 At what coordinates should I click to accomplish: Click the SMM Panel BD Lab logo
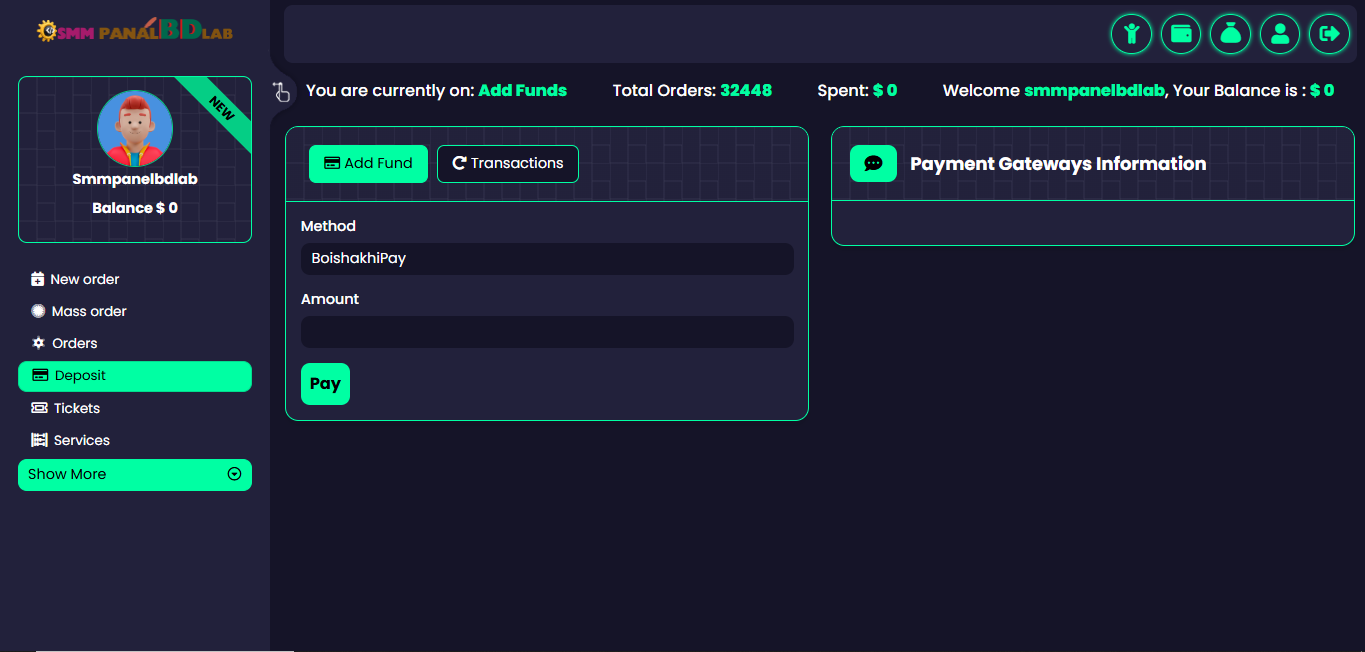pyautogui.click(x=134, y=30)
